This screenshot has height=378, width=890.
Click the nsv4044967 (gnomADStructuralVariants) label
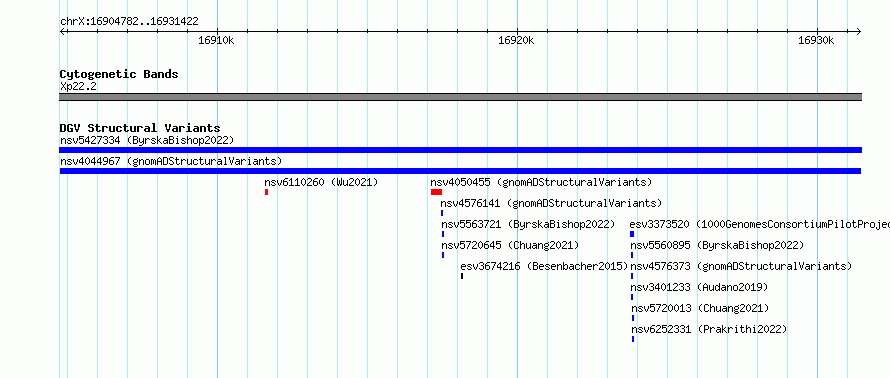(x=171, y=161)
